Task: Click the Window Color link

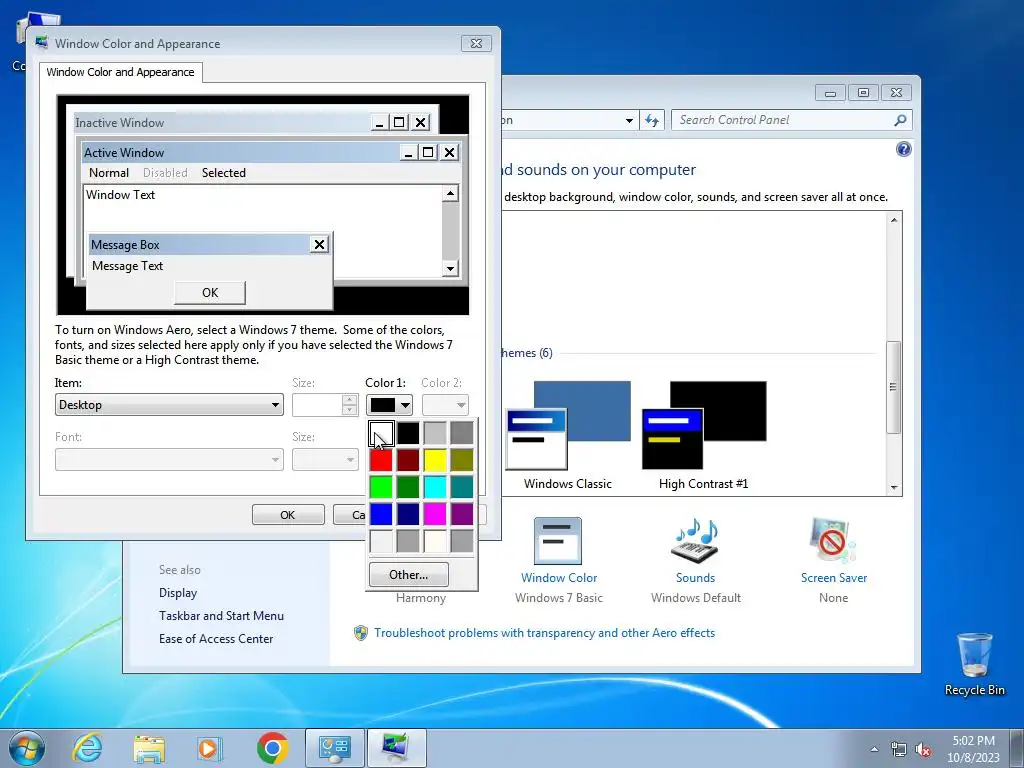Action: pyautogui.click(x=559, y=578)
